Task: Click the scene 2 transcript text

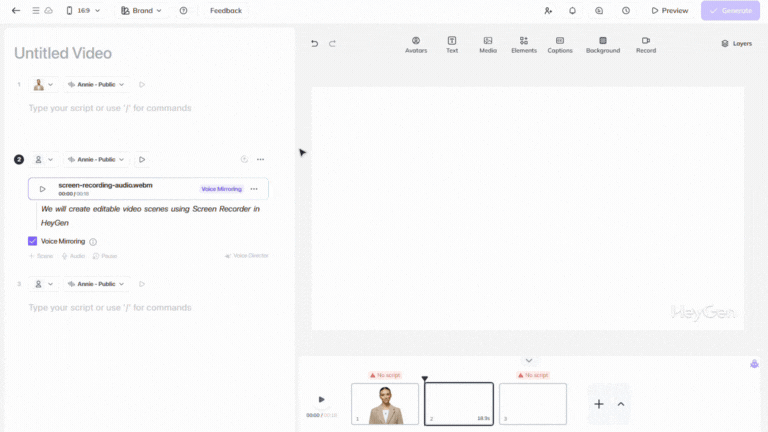Action: (x=150, y=216)
